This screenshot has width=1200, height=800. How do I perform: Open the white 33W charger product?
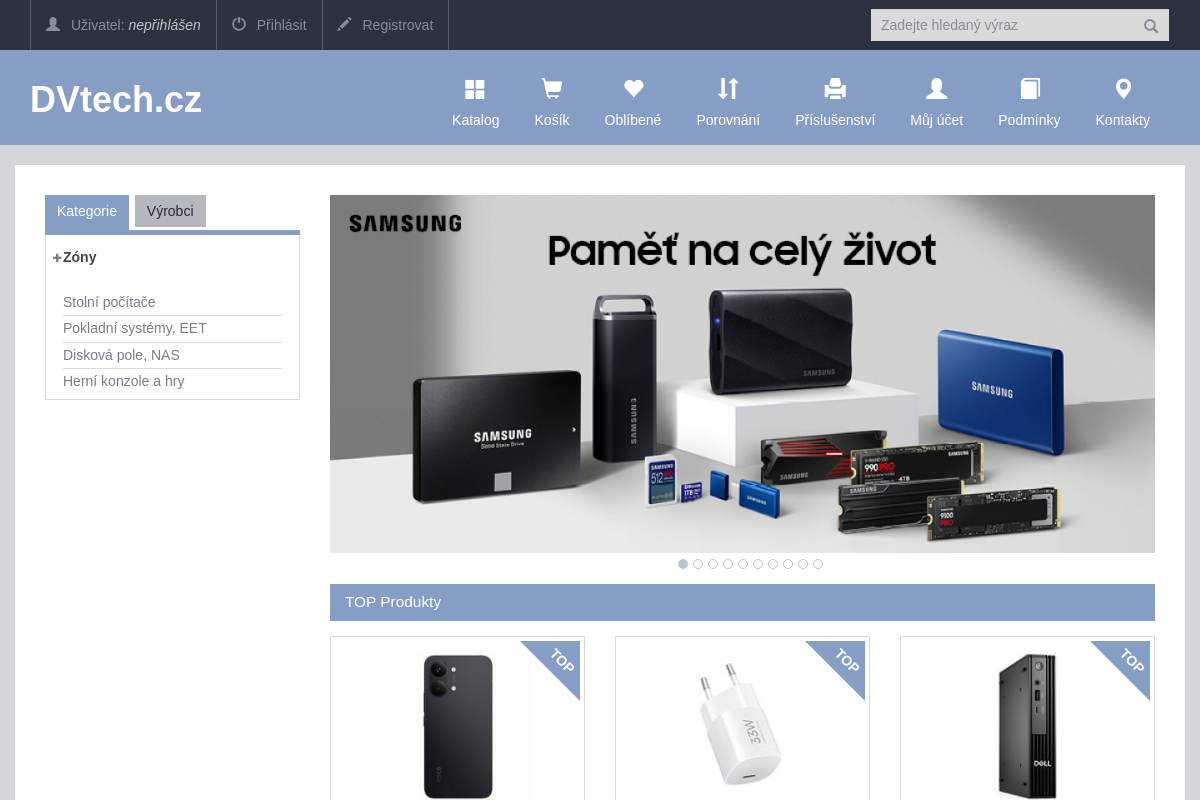click(x=742, y=726)
